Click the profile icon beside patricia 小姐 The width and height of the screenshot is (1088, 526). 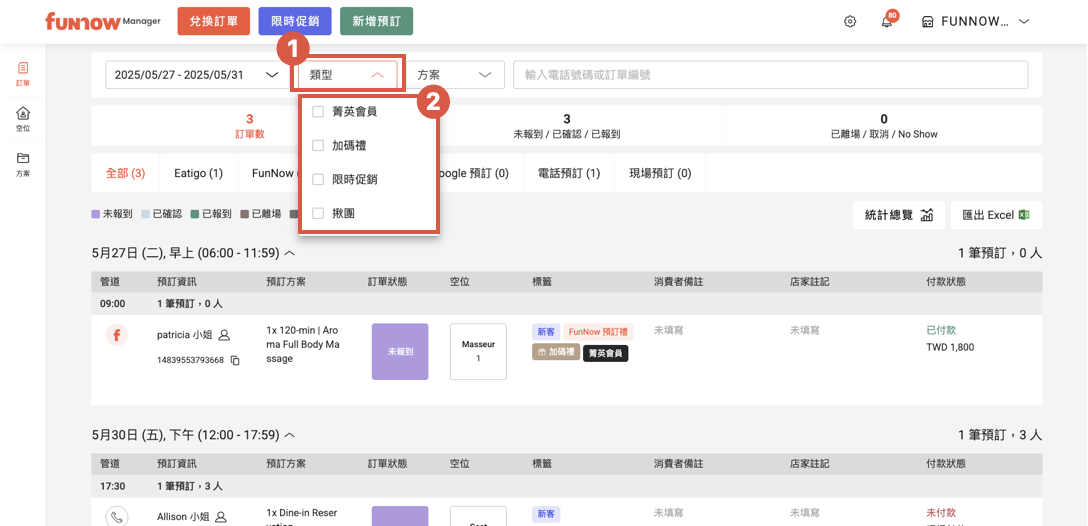click(x=225, y=335)
